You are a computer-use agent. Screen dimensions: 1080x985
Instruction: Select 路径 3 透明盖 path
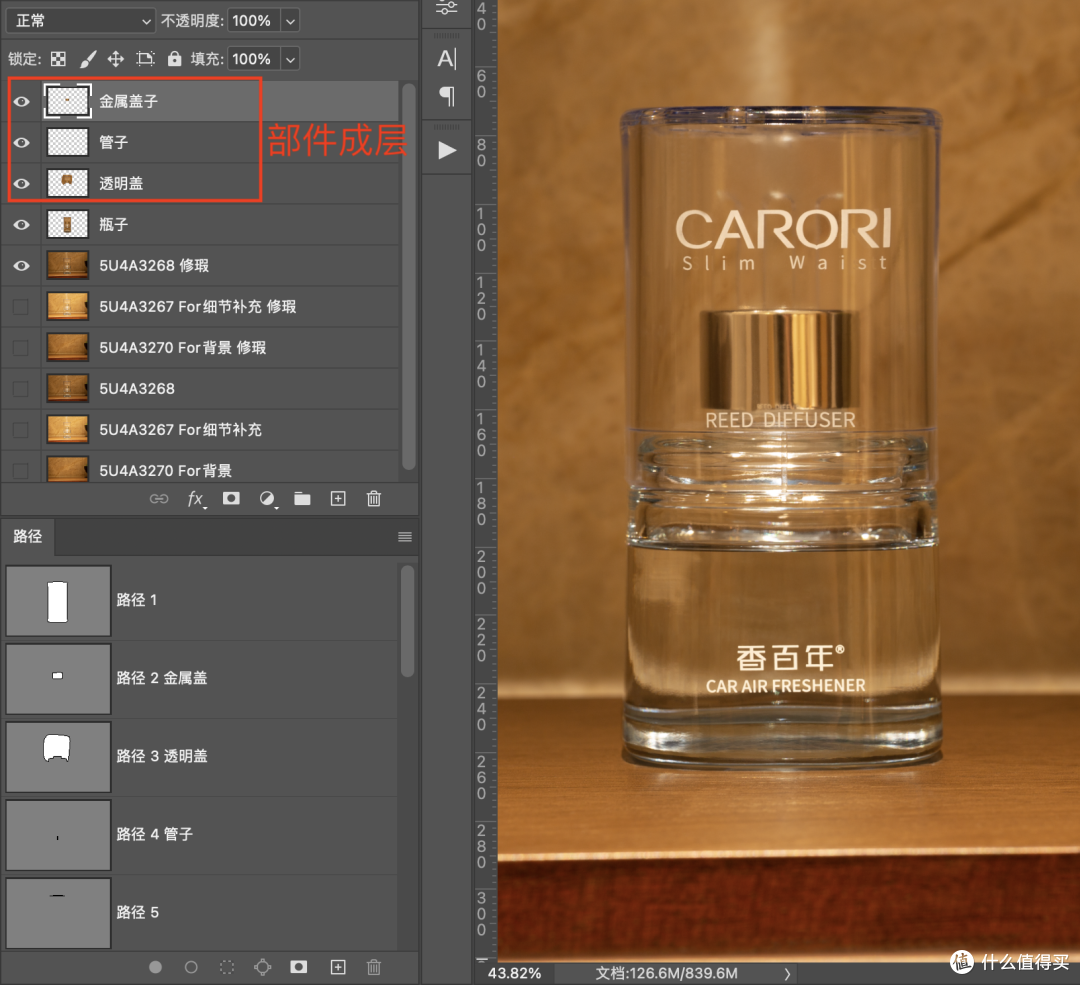(x=201, y=757)
